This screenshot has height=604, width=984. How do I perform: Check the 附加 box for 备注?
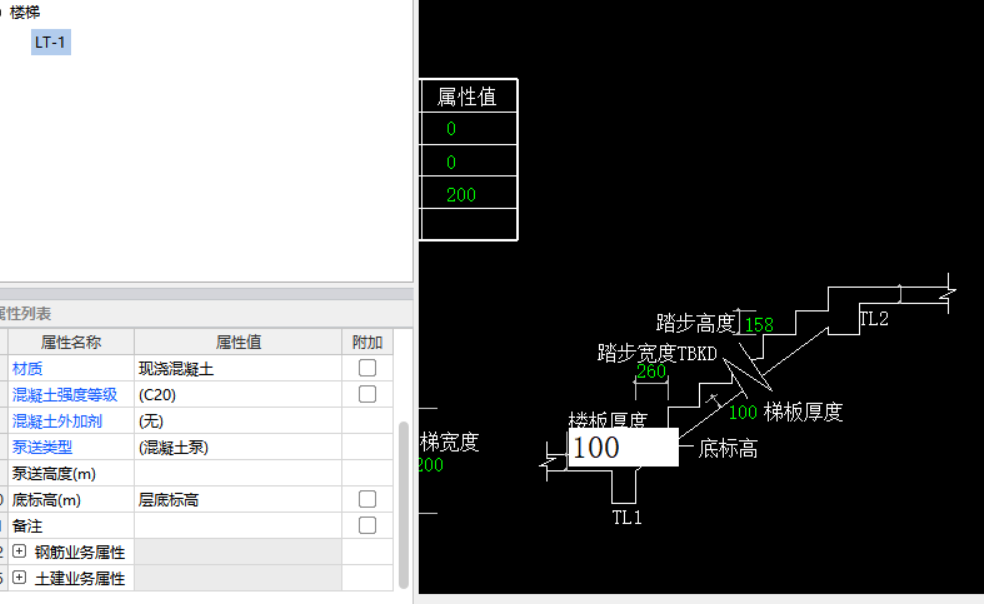(367, 526)
